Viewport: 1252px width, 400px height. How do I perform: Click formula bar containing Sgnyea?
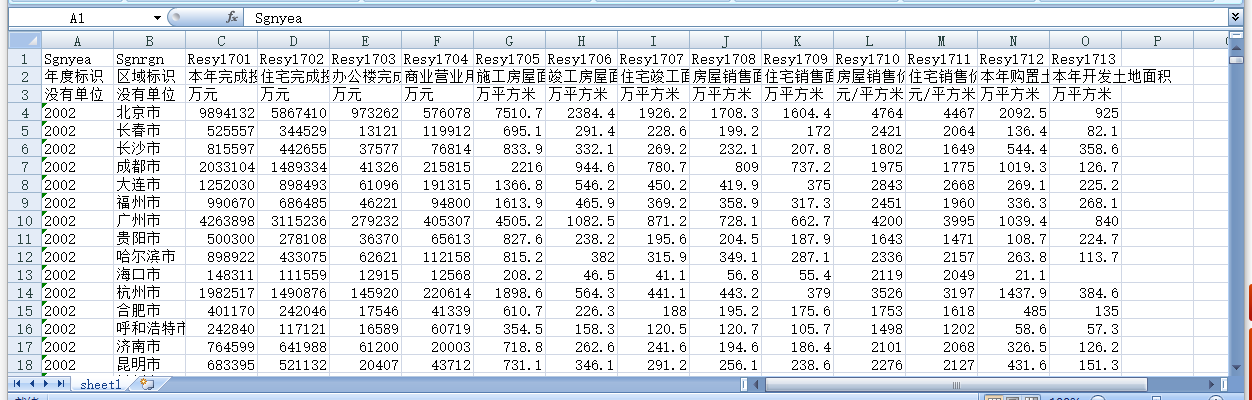coord(738,18)
